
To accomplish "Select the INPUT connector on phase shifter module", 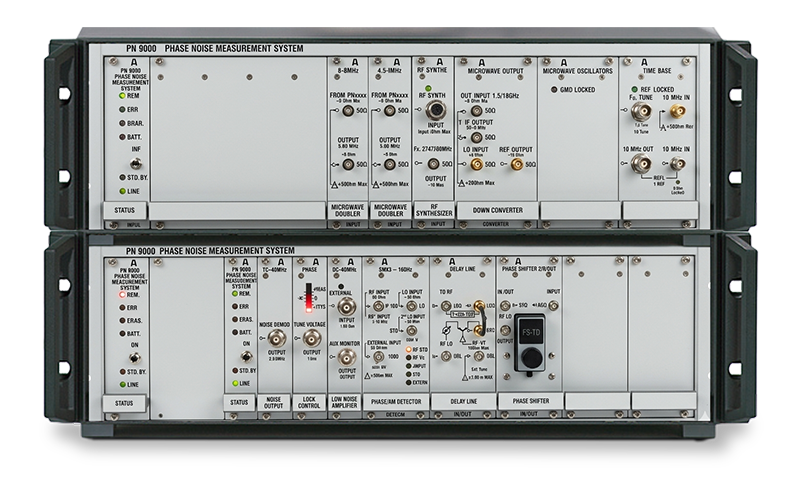I will [554, 305].
